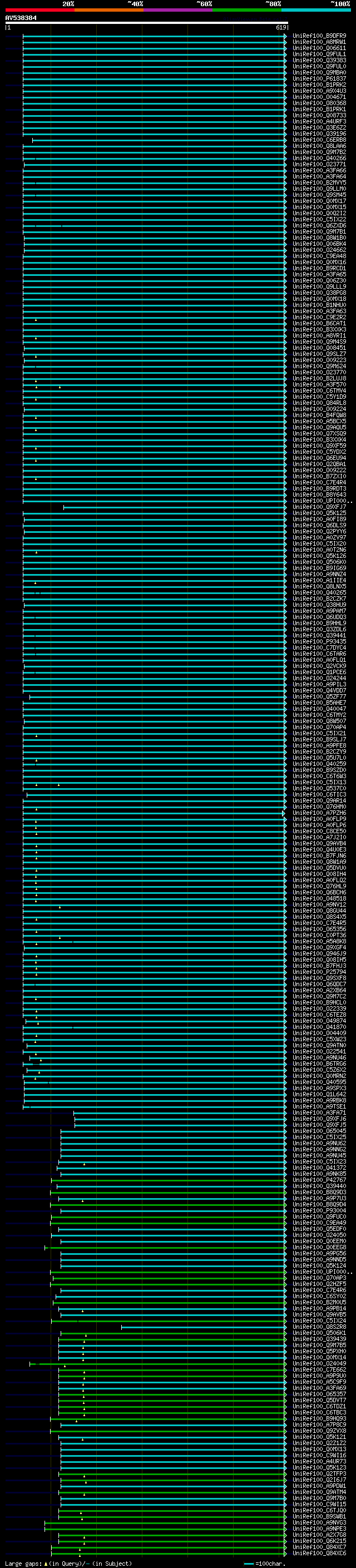This screenshot has height=1568, width=356.
Task: Open hit UniRef100_Q06611
Action: 319,48
